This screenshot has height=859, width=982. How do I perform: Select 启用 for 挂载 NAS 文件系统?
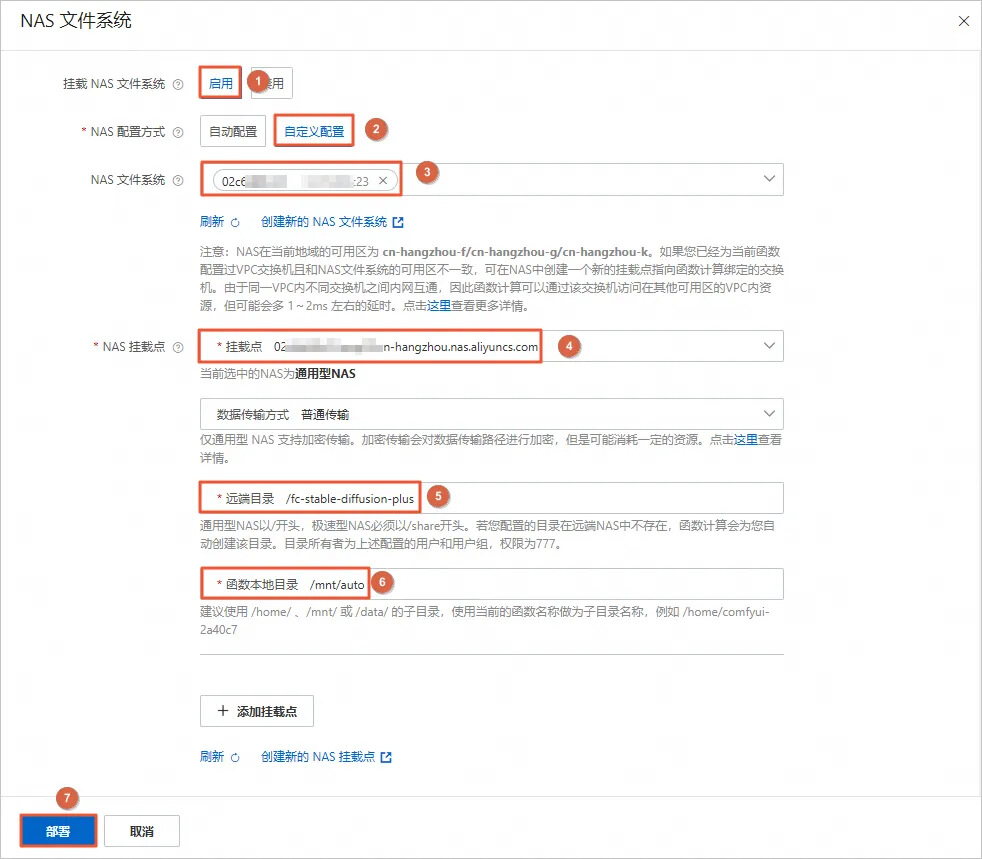pyautogui.click(x=220, y=83)
